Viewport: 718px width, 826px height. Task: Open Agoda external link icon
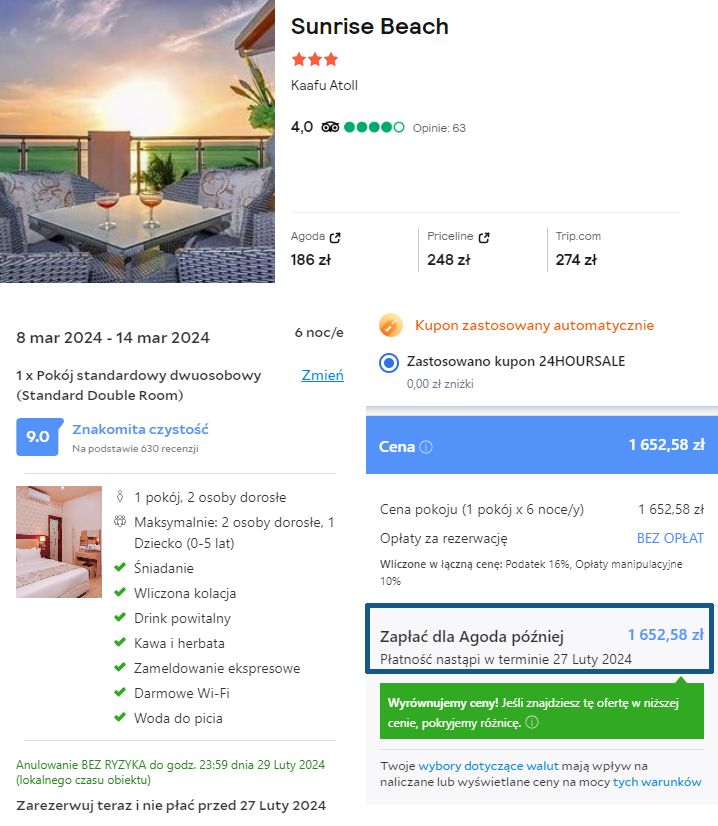pos(335,237)
